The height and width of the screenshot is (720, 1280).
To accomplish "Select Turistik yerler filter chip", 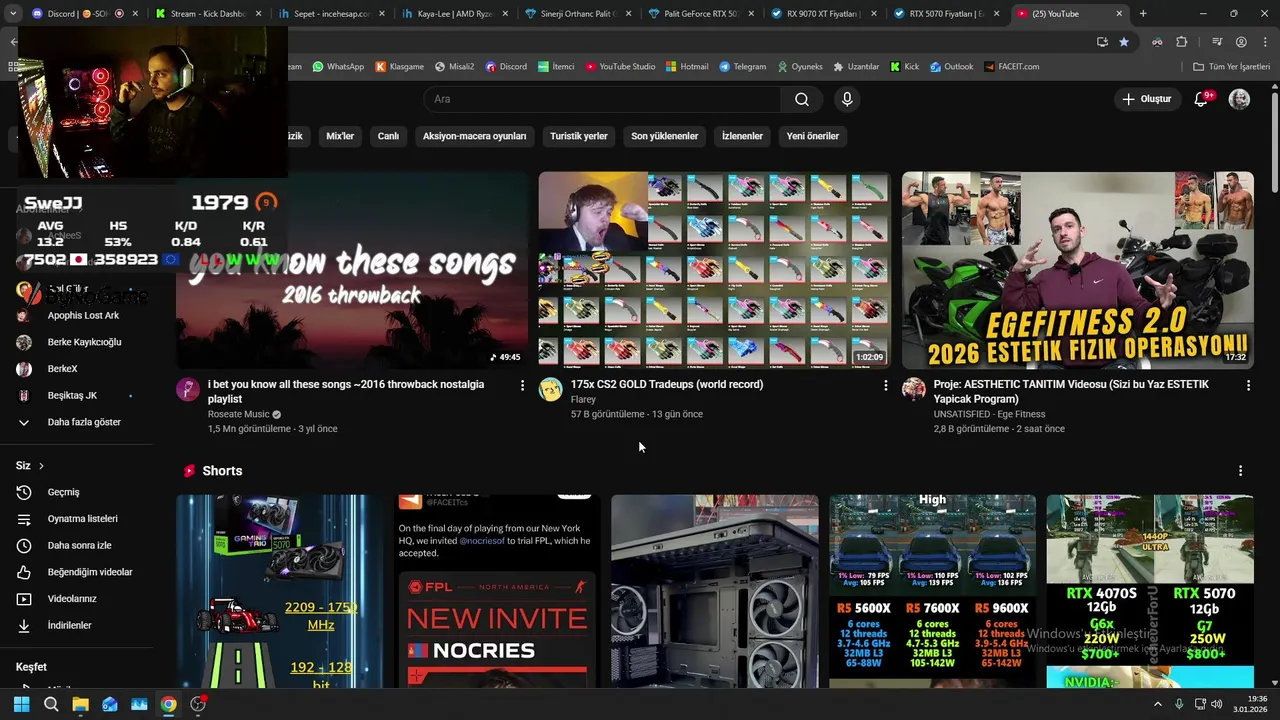I will [x=579, y=136].
